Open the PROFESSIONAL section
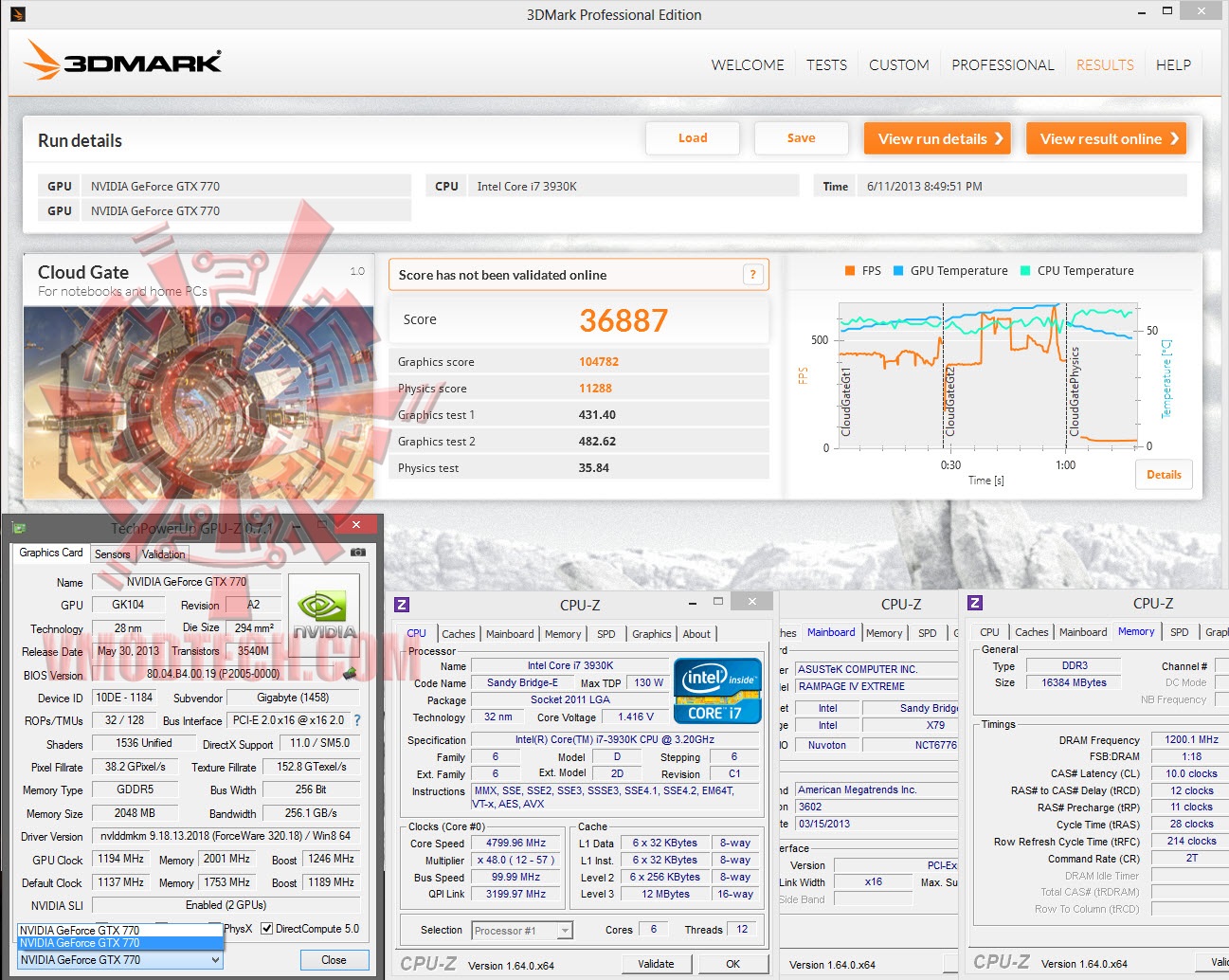Screen dimensions: 1229x980 point(1003,65)
